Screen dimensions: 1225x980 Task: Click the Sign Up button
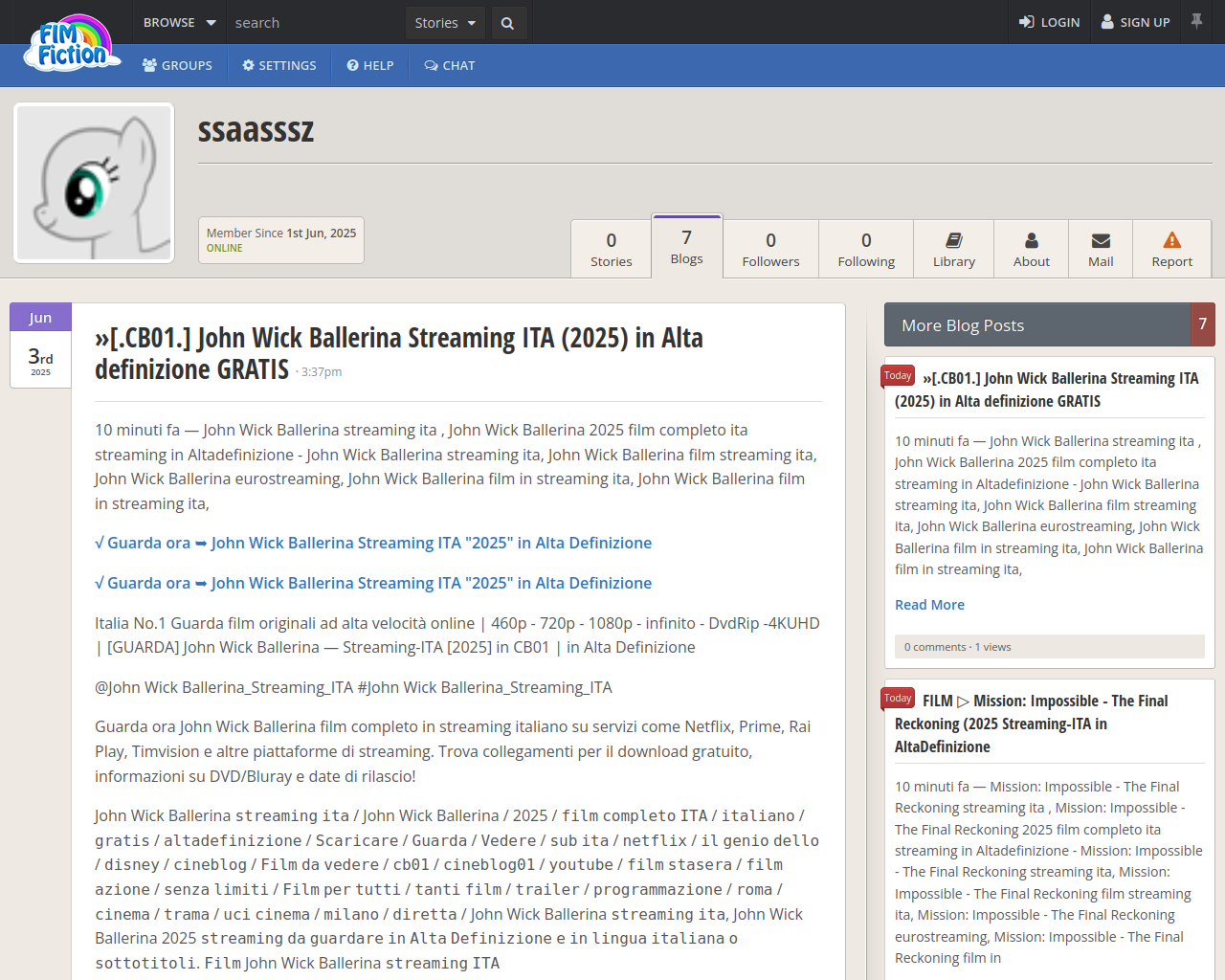[1135, 22]
